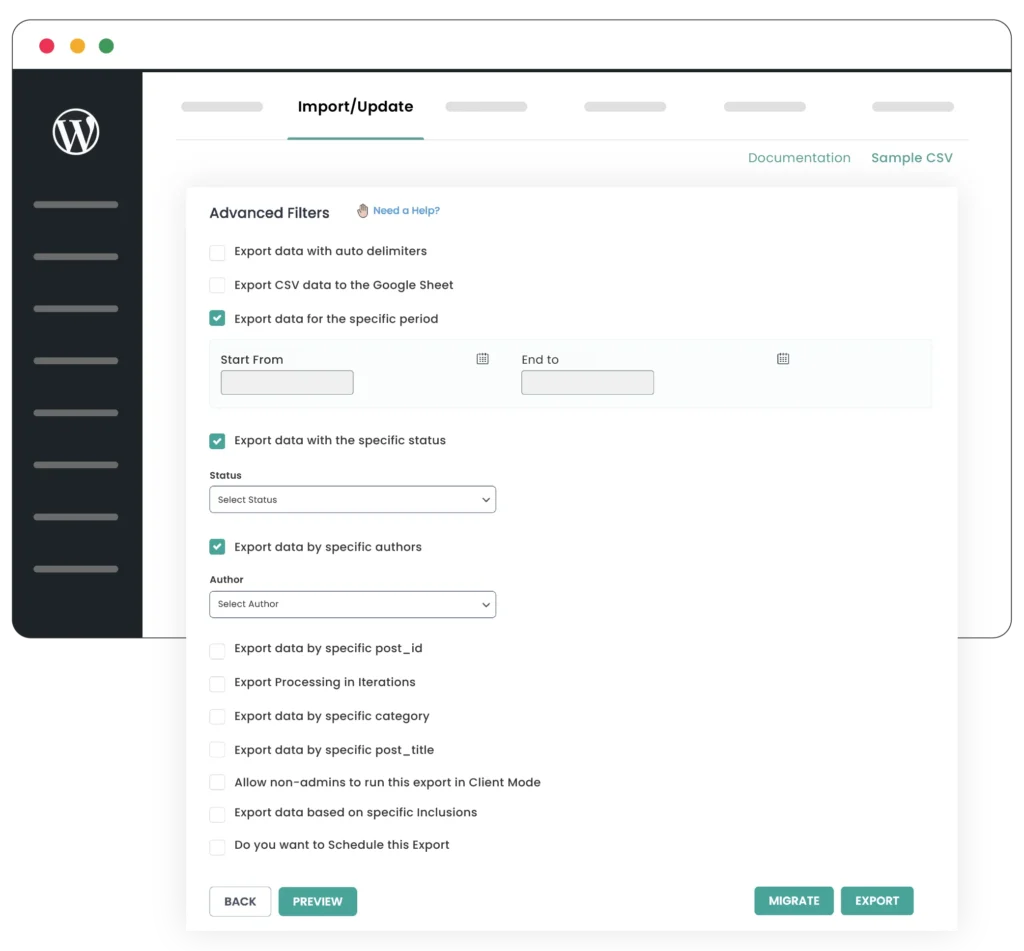Open the Documentation link
The height and width of the screenshot is (951, 1024).
(799, 158)
